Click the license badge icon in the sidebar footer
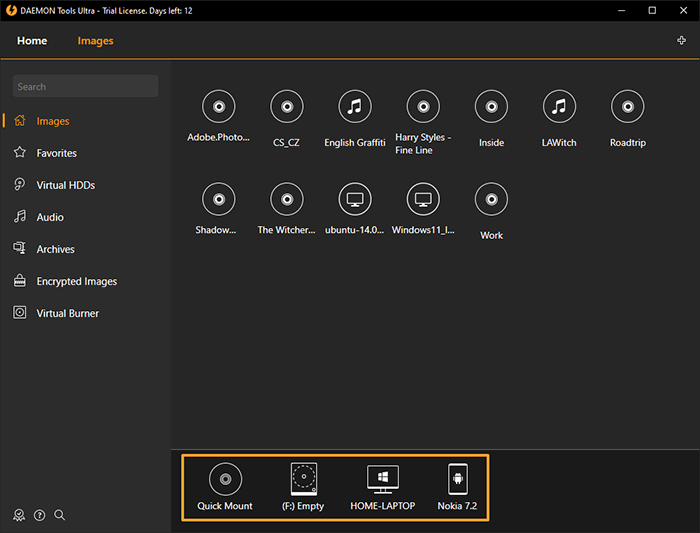Viewport: 700px width, 533px height. pyautogui.click(x=19, y=515)
